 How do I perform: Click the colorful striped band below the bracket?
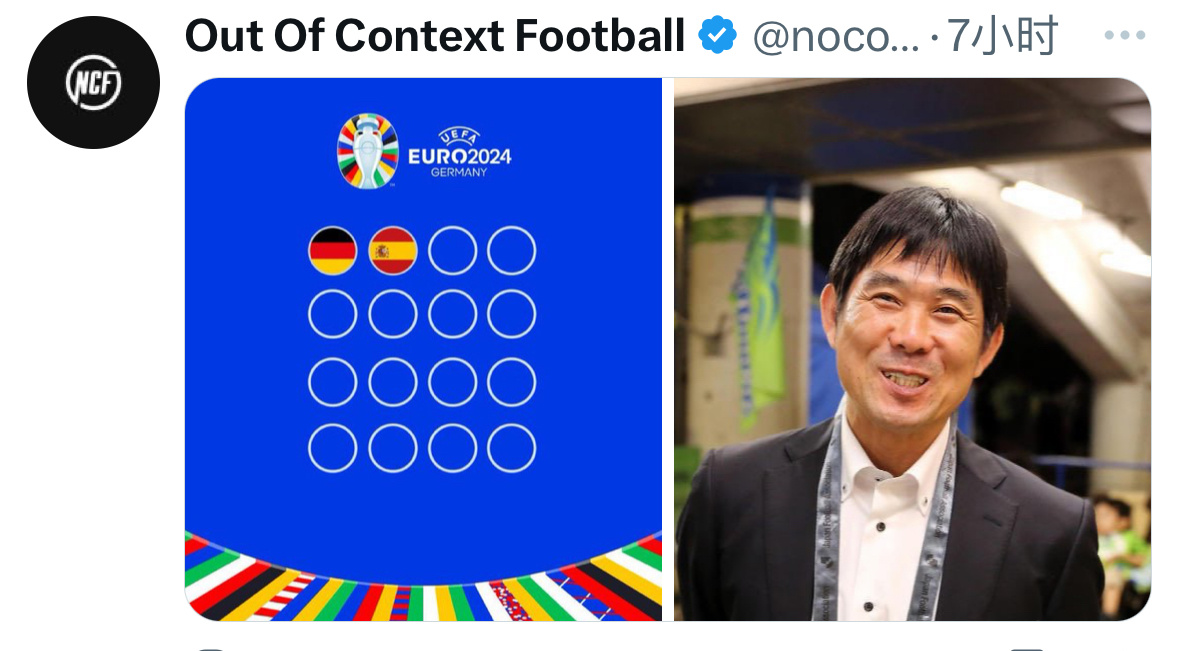(423, 583)
